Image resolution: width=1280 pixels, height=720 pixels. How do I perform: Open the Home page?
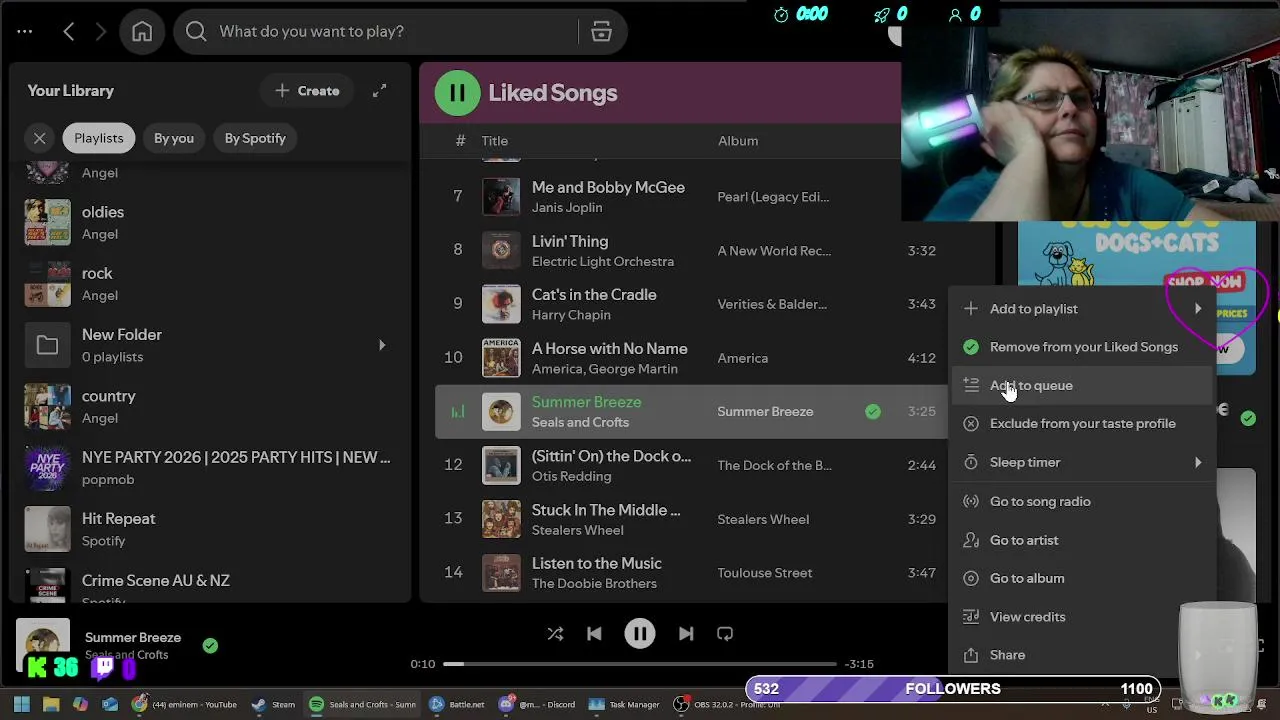pos(142,31)
